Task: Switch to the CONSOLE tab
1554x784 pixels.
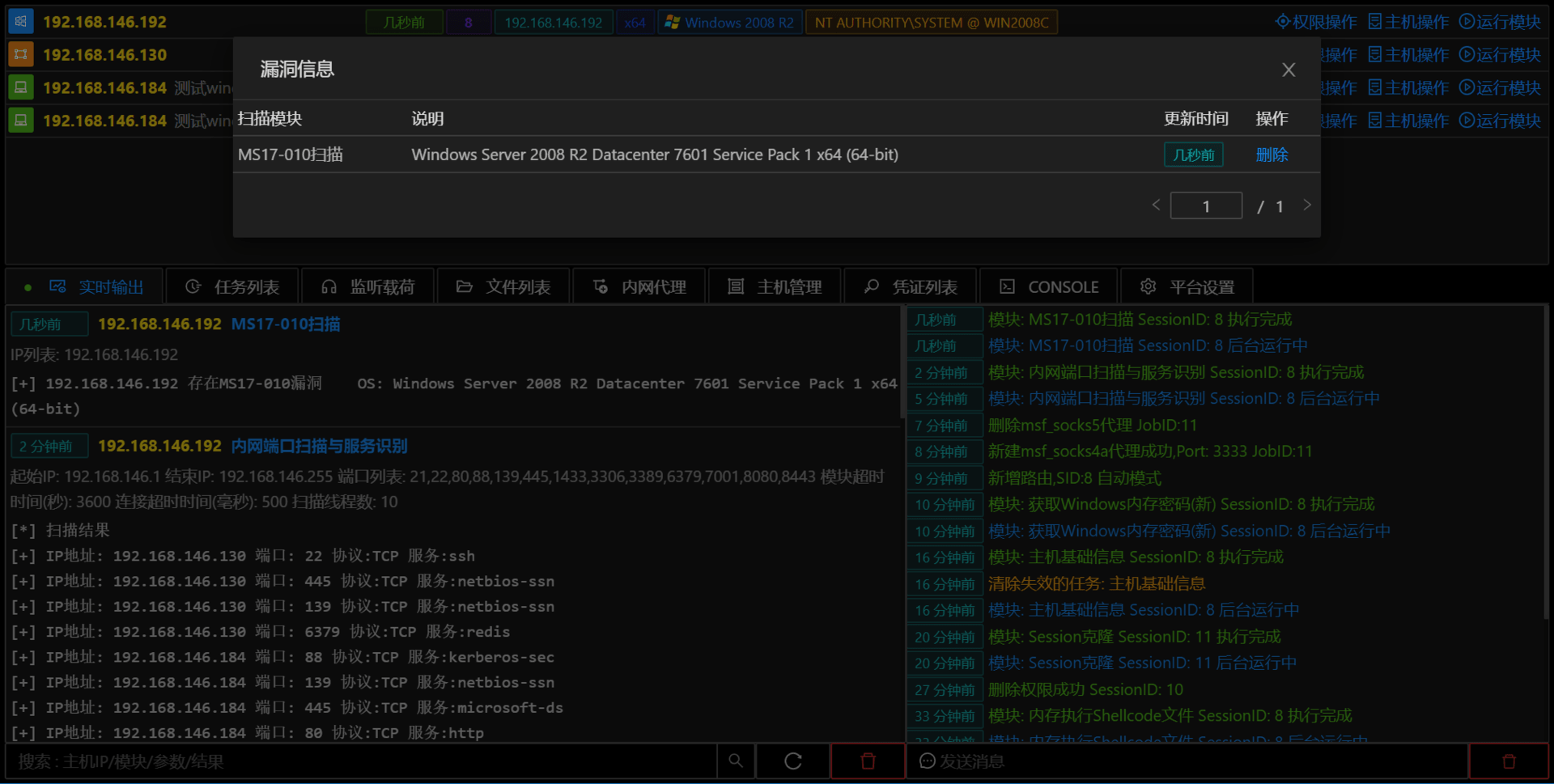Action: coord(1049,287)
